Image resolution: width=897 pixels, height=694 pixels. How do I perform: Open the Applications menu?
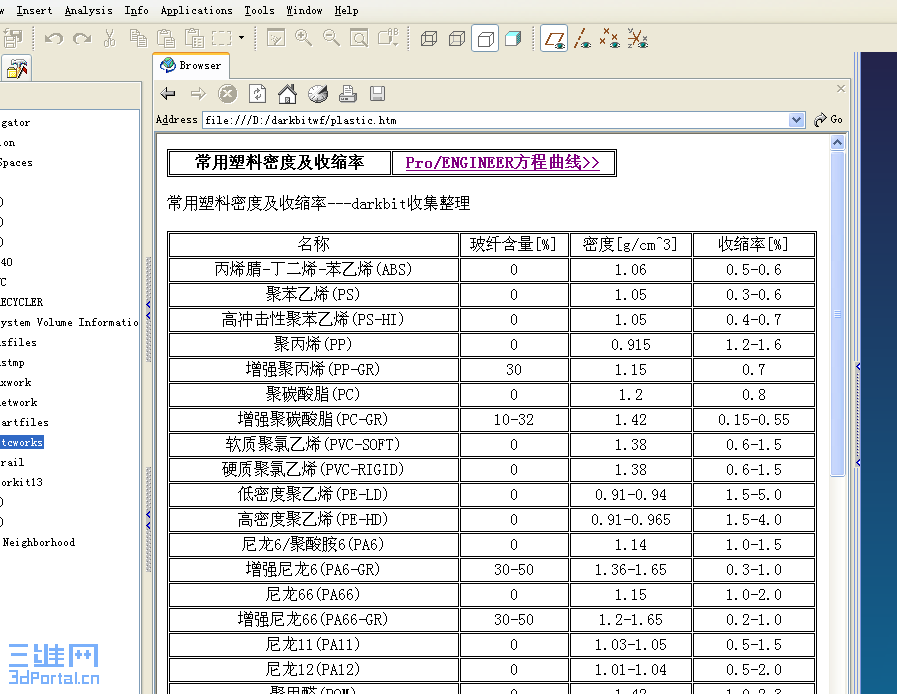tap(196, 10)
